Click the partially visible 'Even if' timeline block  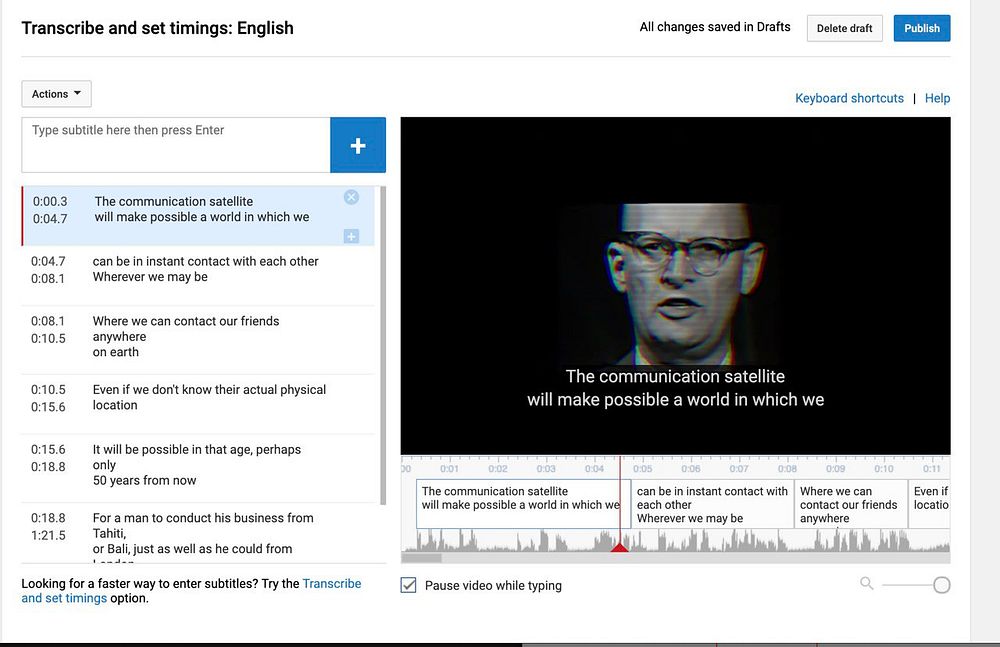click(929, 504)
